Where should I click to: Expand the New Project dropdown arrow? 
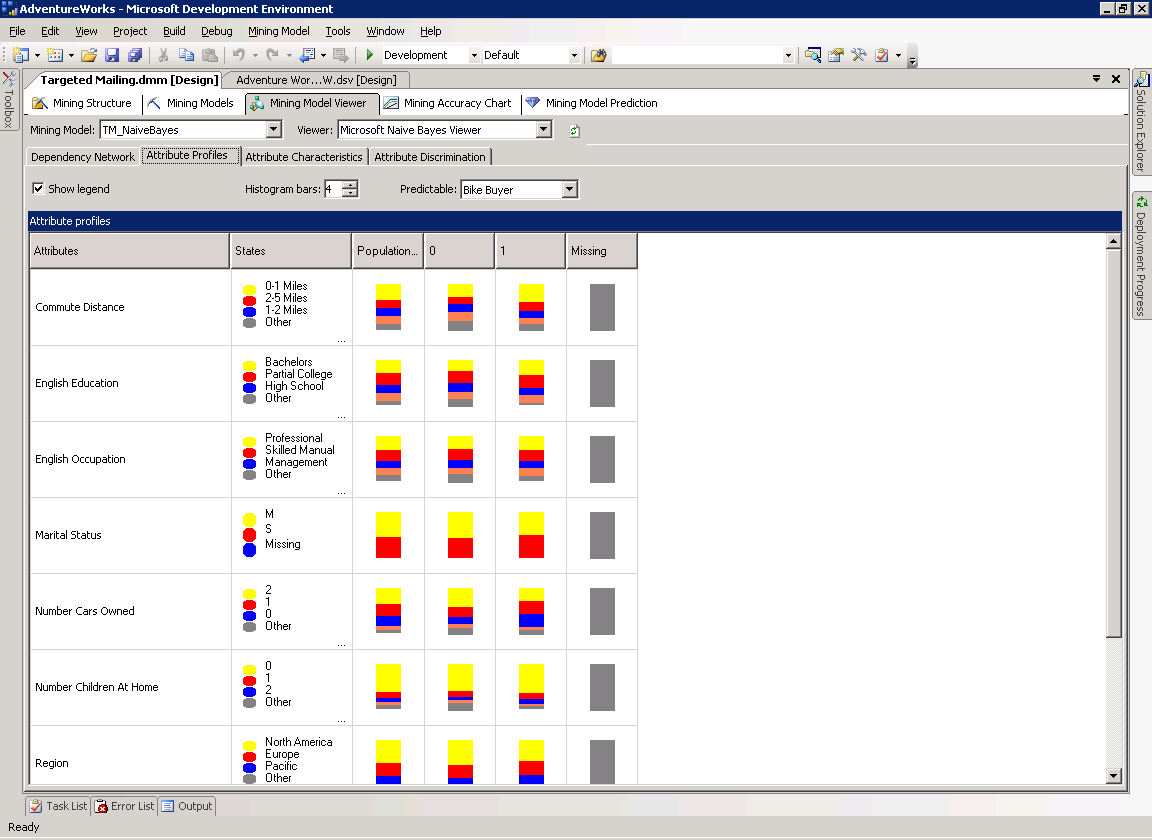pos(37,55)
